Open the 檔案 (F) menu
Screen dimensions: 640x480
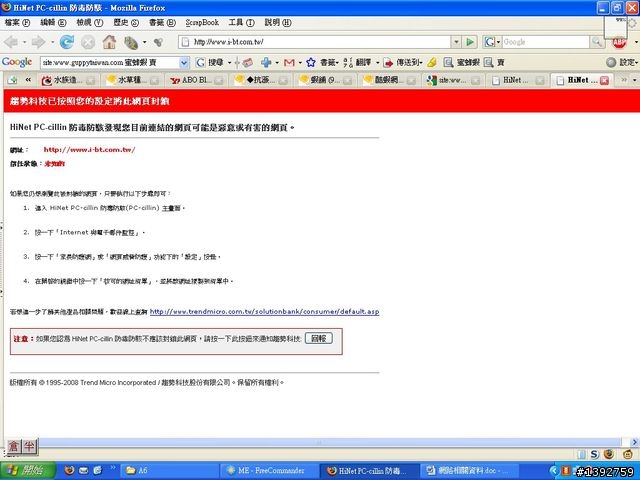pos(17,22)
